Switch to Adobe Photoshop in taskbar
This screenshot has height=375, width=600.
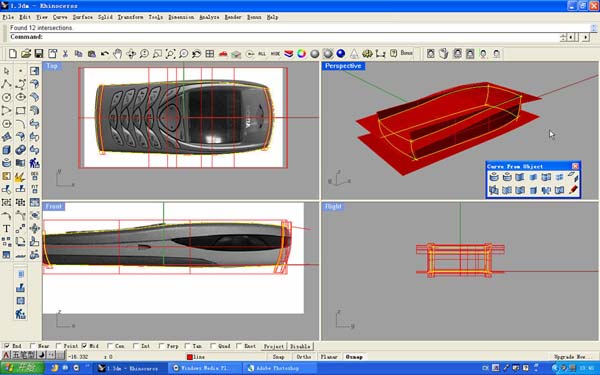coord(278,368)
